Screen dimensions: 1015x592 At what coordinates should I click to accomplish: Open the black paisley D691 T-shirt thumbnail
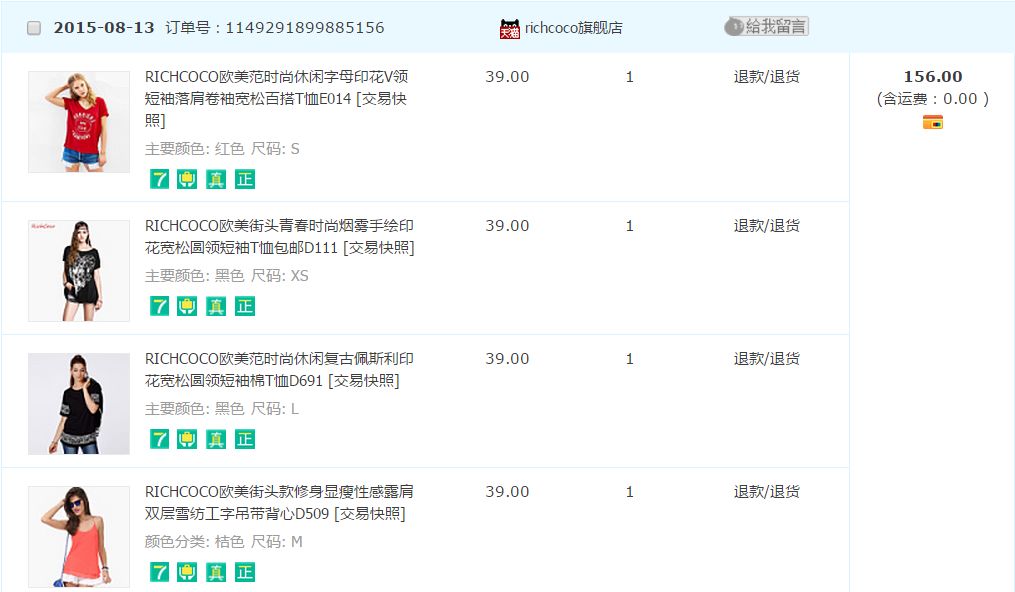point(79,404)
